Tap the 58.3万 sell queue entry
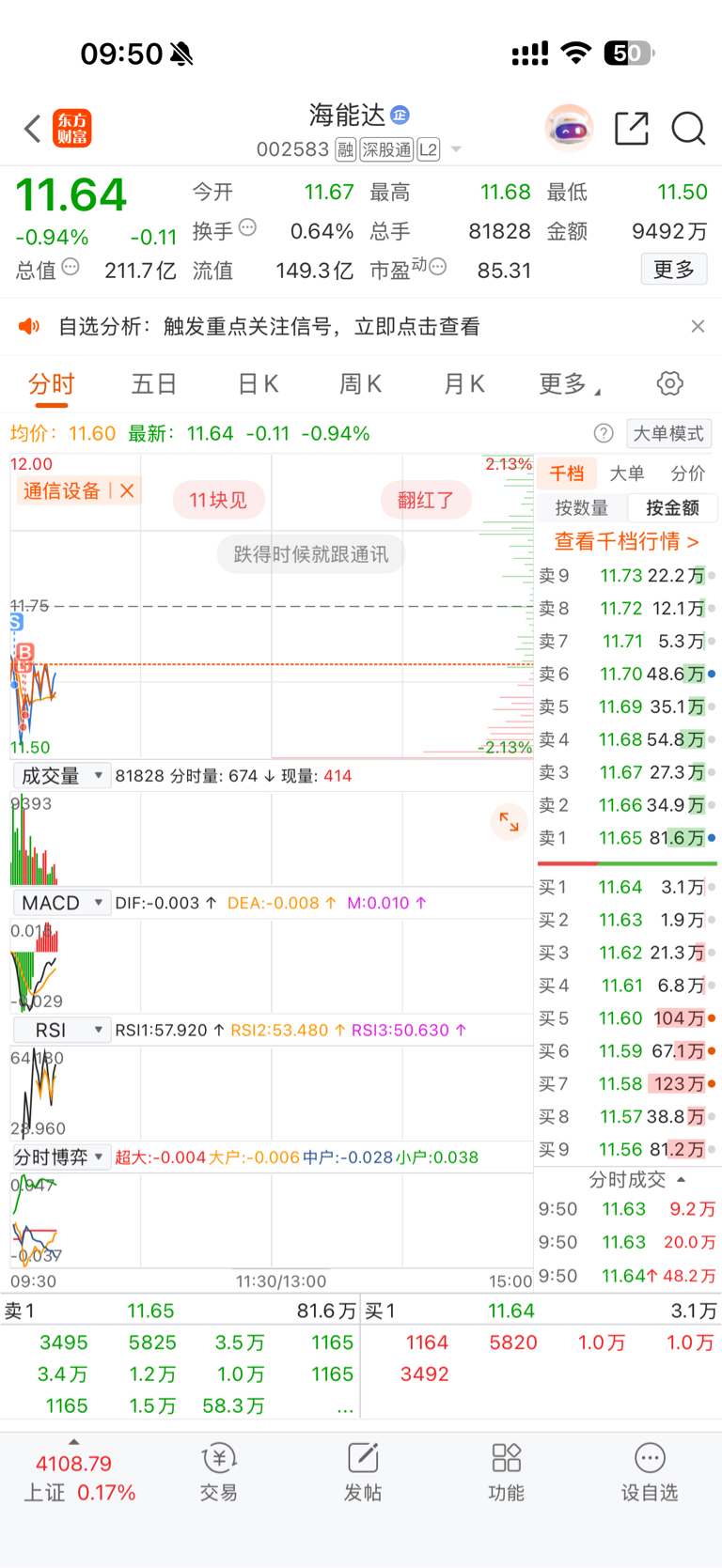Screen dimensions: 722x1568 [233, 1405]
